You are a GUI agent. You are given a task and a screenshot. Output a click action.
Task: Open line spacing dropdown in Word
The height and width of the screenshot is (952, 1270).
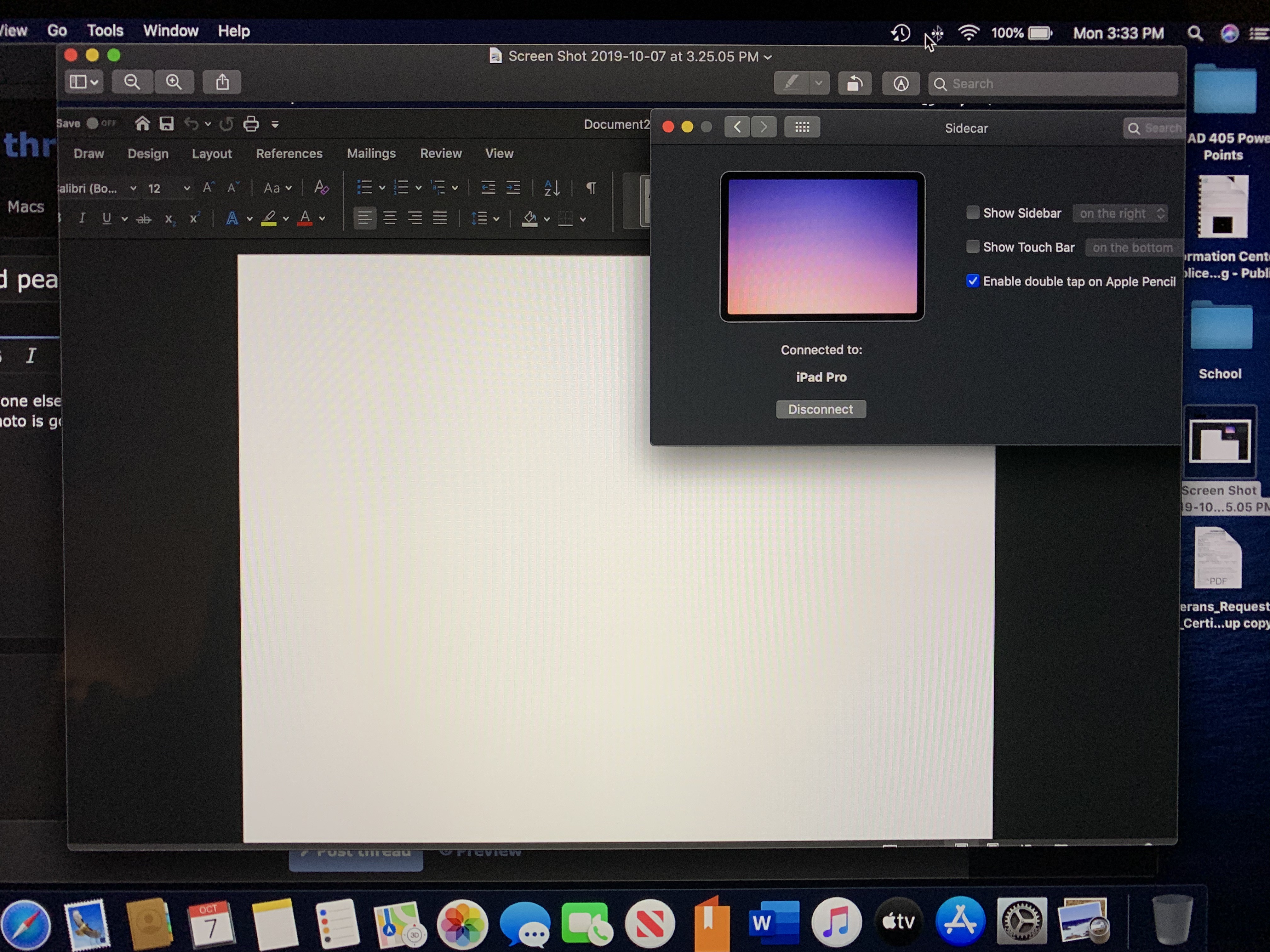(x=495, y=218)
